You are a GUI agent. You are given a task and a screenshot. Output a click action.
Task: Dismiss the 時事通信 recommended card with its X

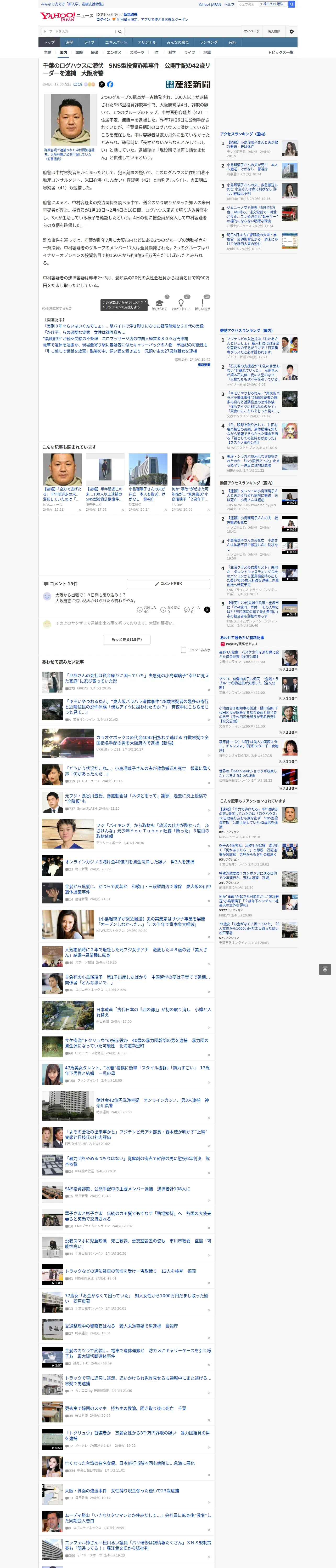coord(165,510)
